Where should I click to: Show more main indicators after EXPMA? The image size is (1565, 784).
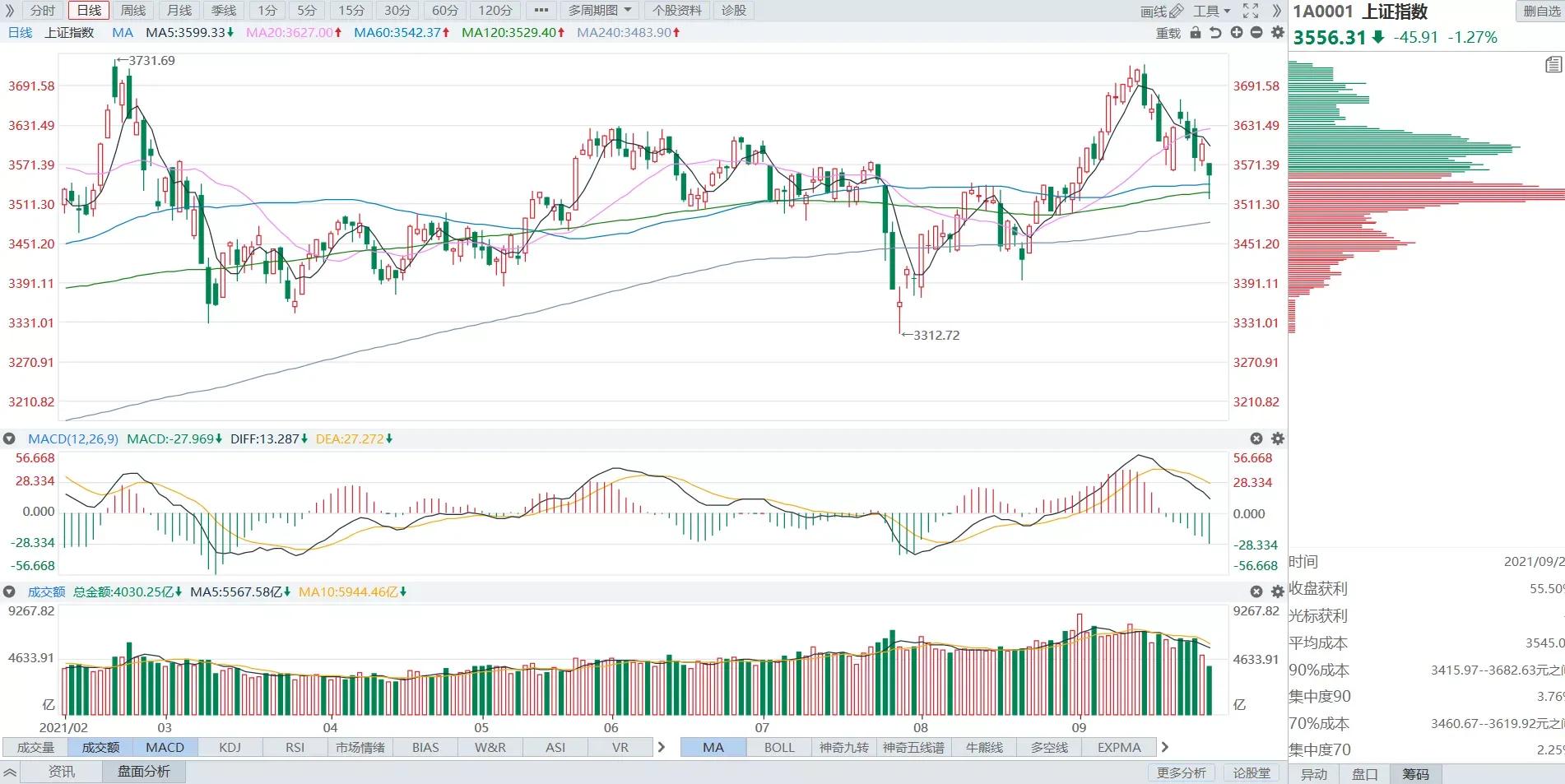pyautogui.click(x=1164, y=747)
